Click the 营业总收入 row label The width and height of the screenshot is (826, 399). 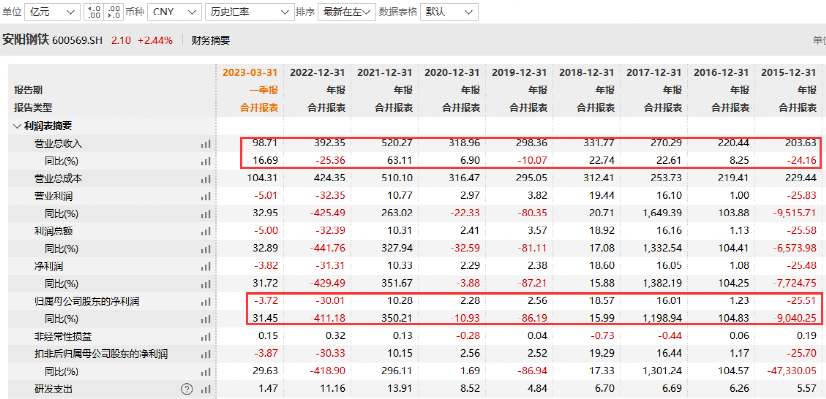tap(58, 144)
